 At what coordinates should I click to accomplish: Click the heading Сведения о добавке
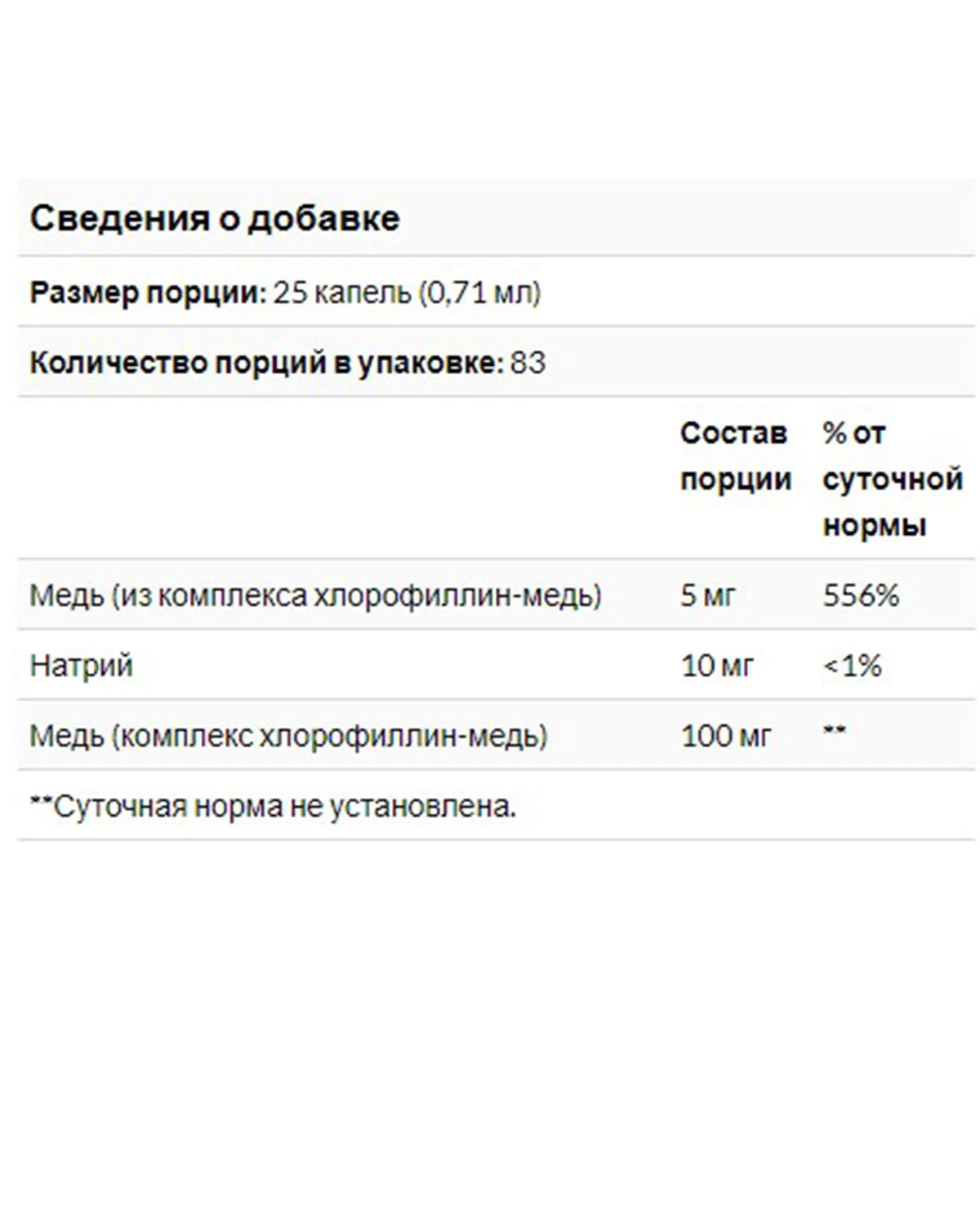coord(215,218)
